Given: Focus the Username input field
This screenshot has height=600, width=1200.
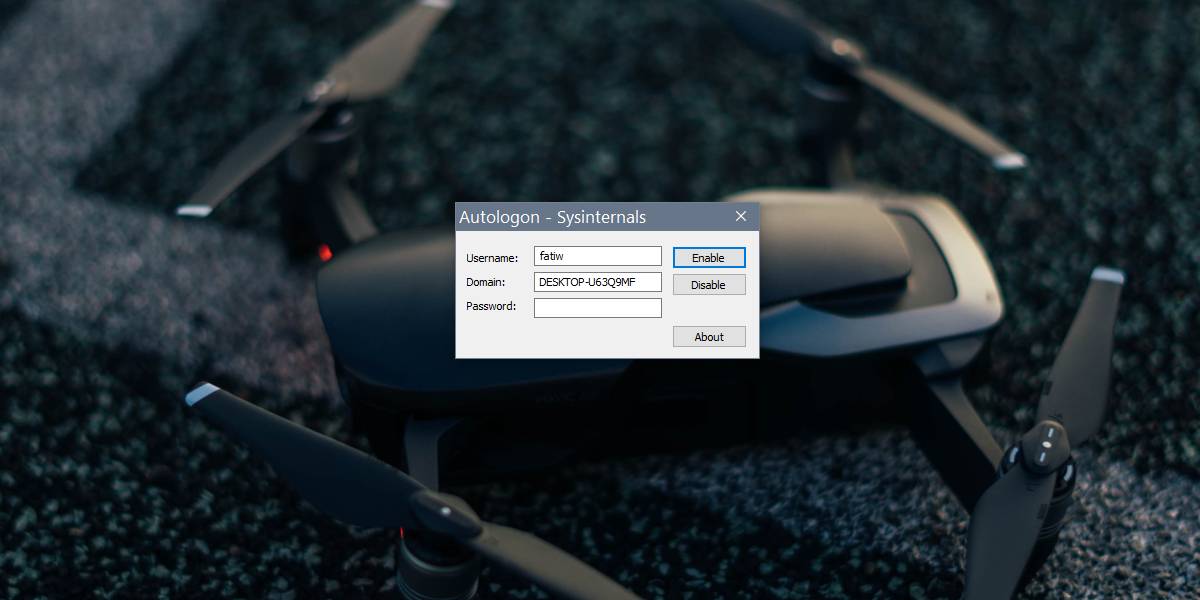Looking at the screenshot, I should [x=598, y=257].
